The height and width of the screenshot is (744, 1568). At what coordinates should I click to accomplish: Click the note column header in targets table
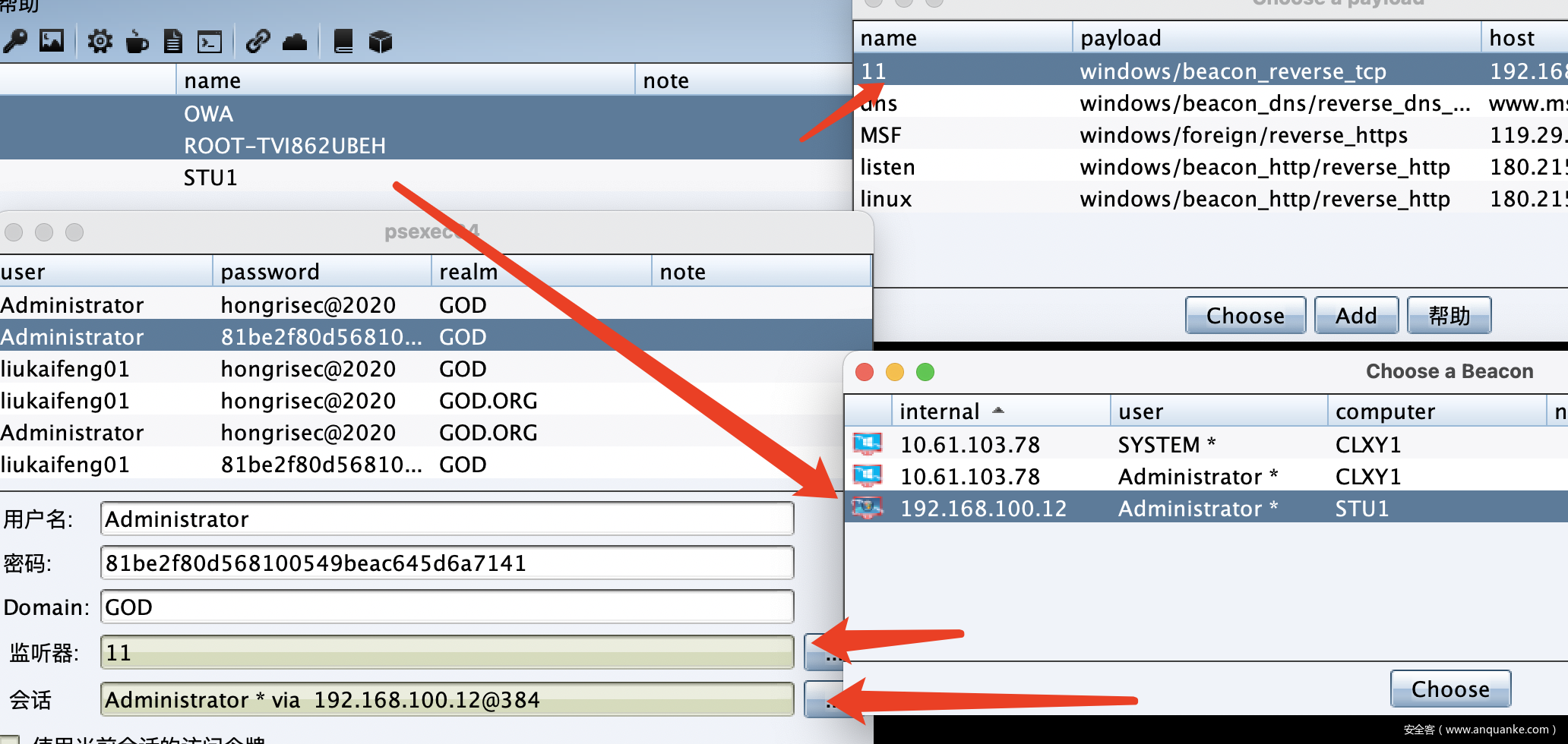[x=744, y=80]
